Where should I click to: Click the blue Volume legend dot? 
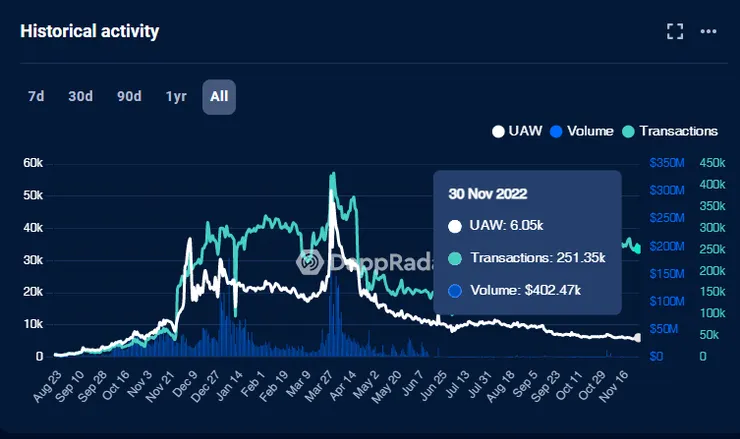[556, 131]
